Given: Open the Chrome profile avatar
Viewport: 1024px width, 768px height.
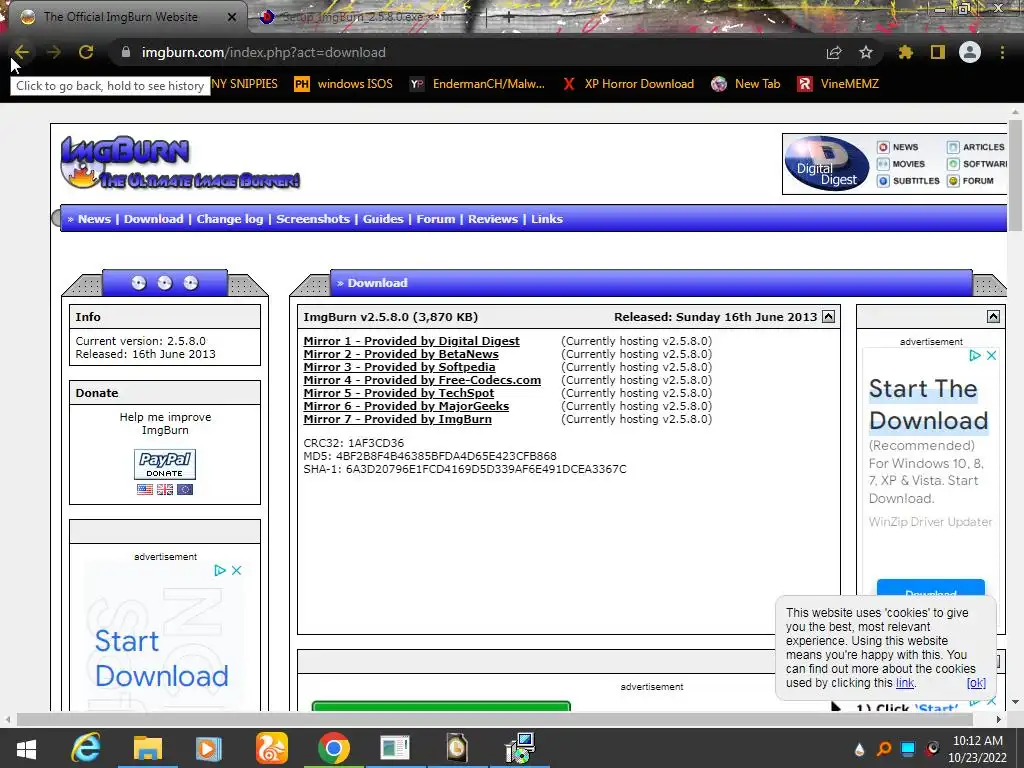Looking at the screenshot, I should [x=970, y=52].
